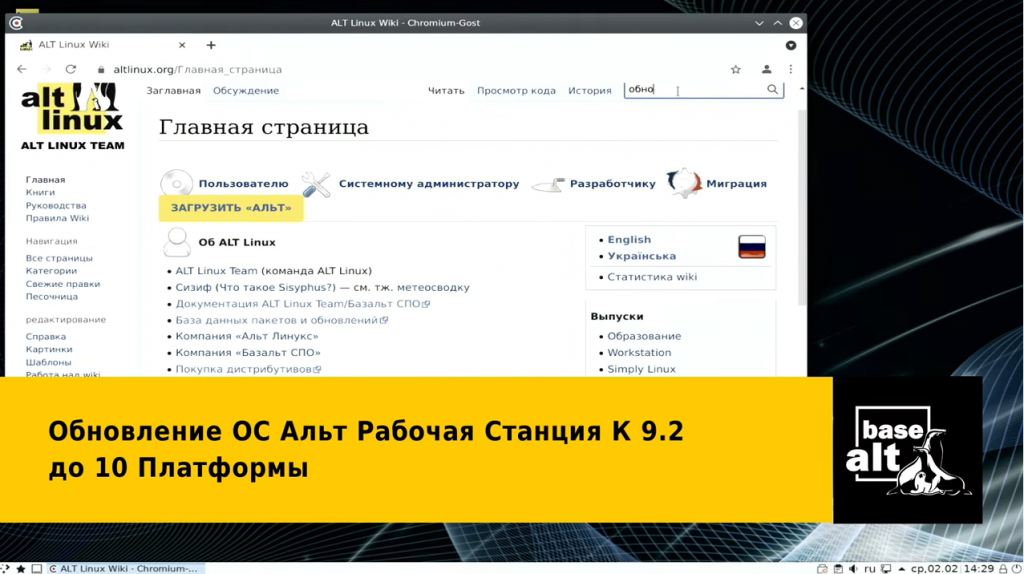Click the Chromium-Gost icon in the title bar

pos(16,23)
